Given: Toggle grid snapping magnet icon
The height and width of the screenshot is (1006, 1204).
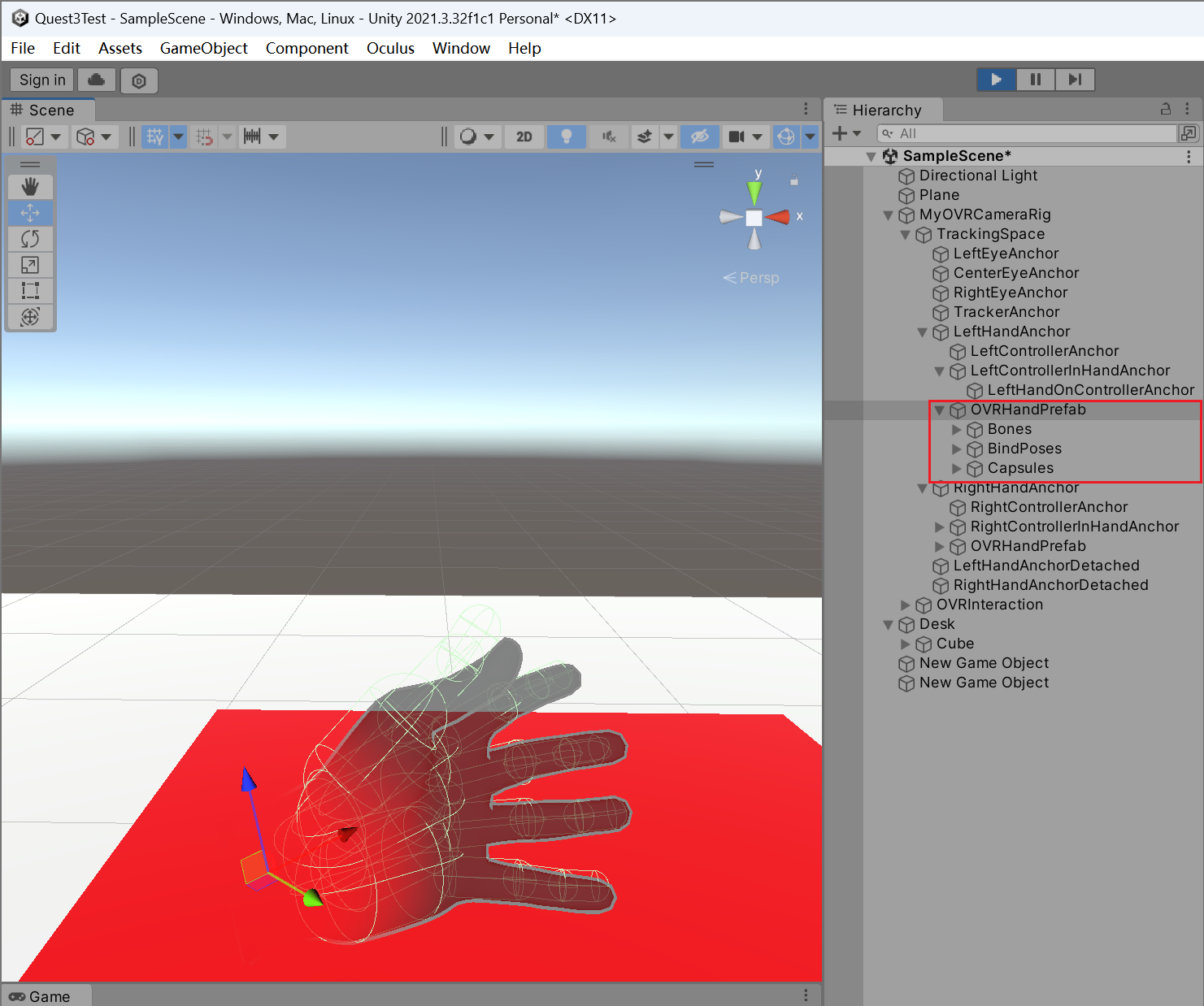Looking at the screenshot, I should pos(205,137).
